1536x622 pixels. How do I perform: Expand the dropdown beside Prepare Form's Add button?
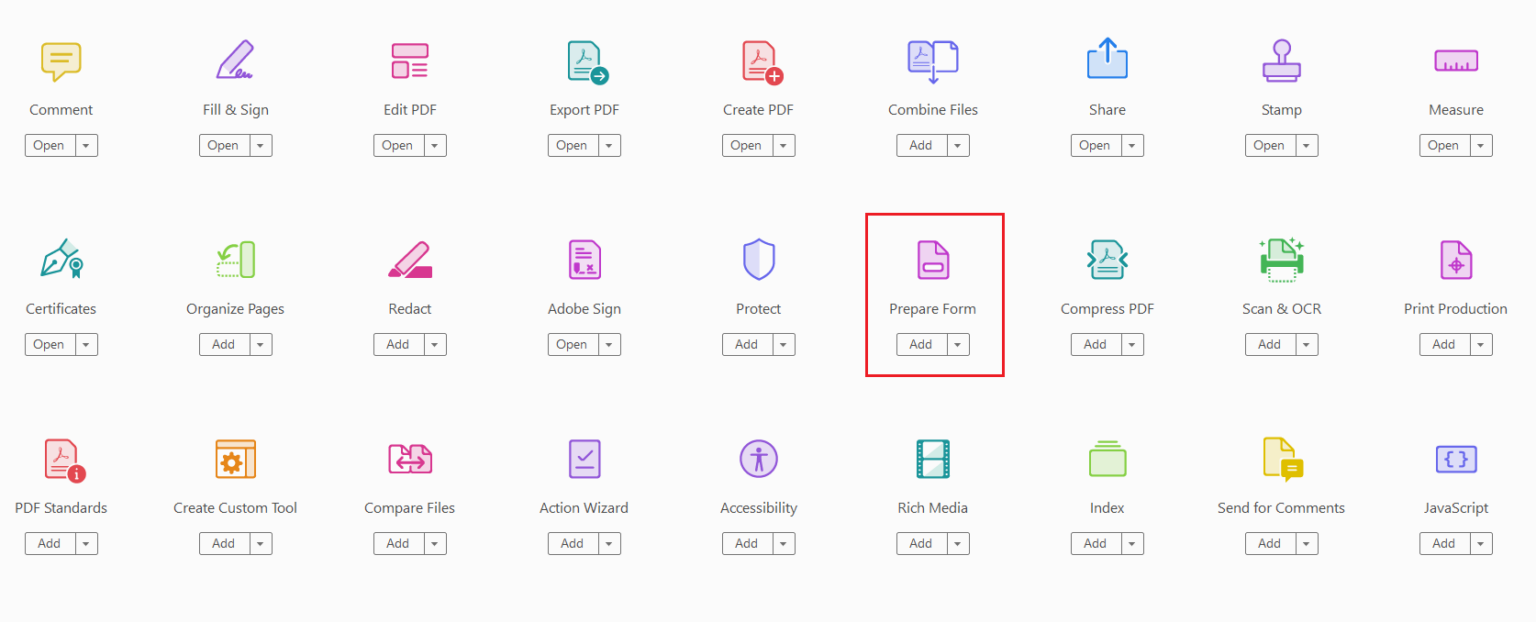tap(958, 344)
